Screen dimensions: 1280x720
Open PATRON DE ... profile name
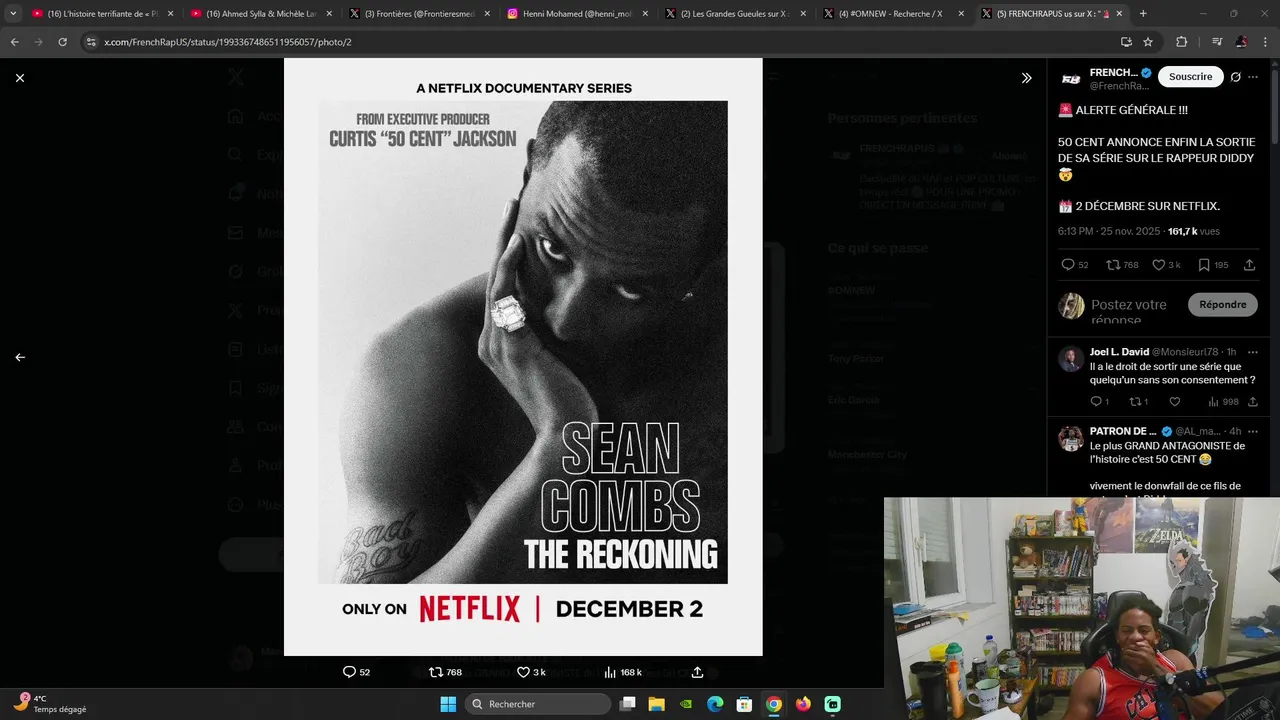[x=1123, y=431]
